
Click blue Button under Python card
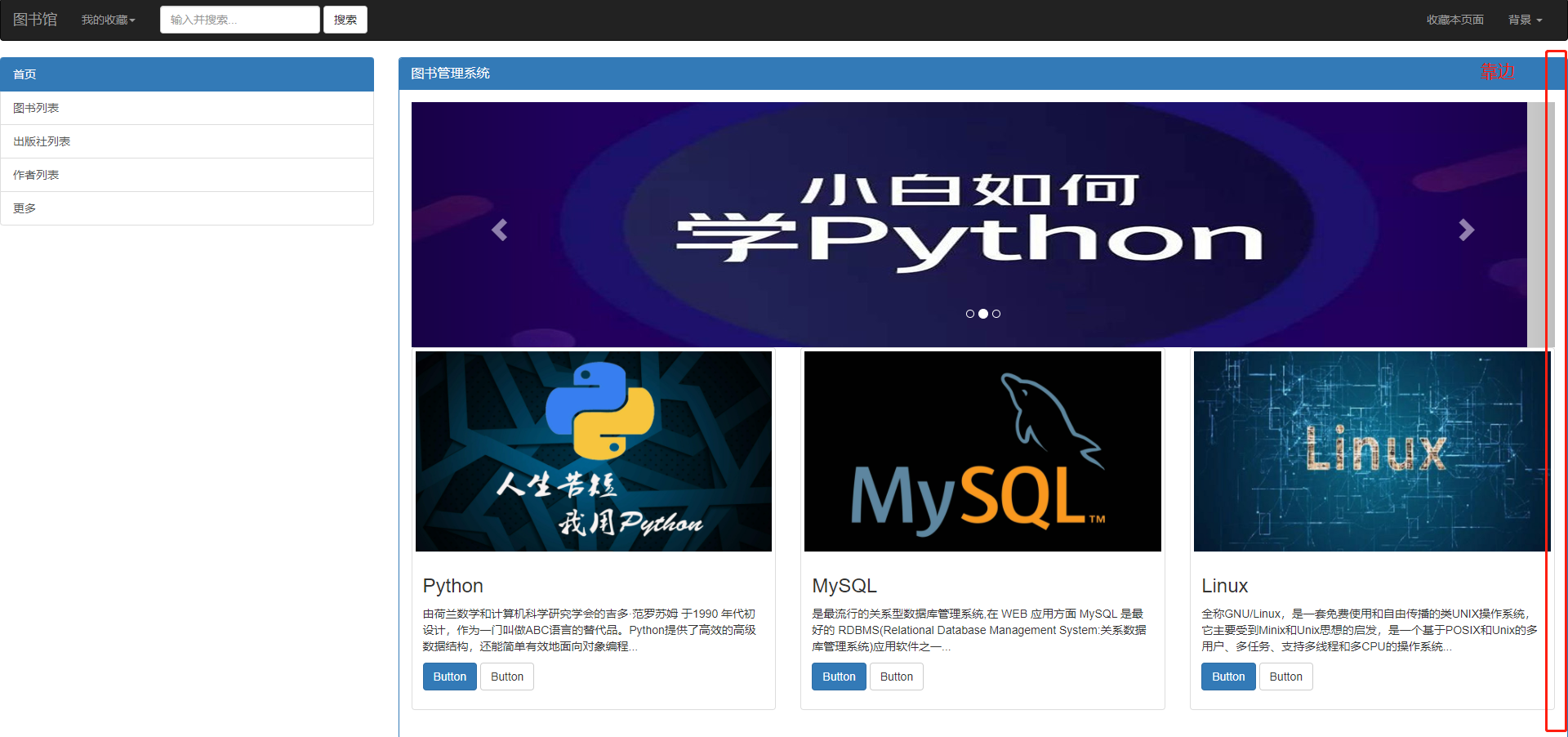450,677
